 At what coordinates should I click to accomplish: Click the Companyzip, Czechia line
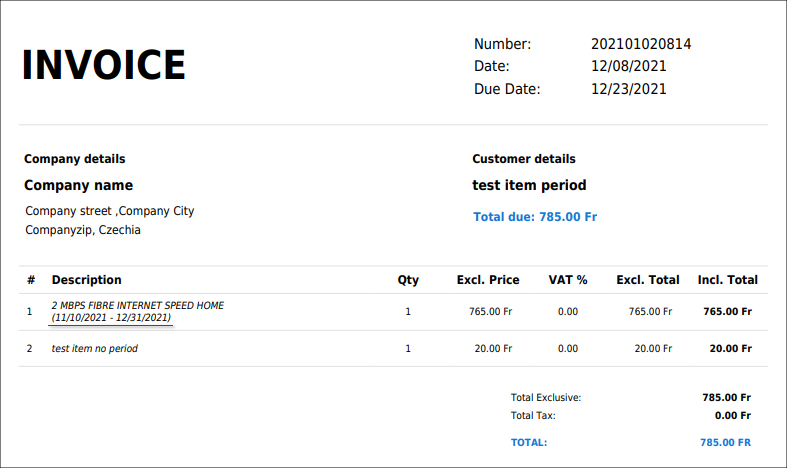pos(82,230)
